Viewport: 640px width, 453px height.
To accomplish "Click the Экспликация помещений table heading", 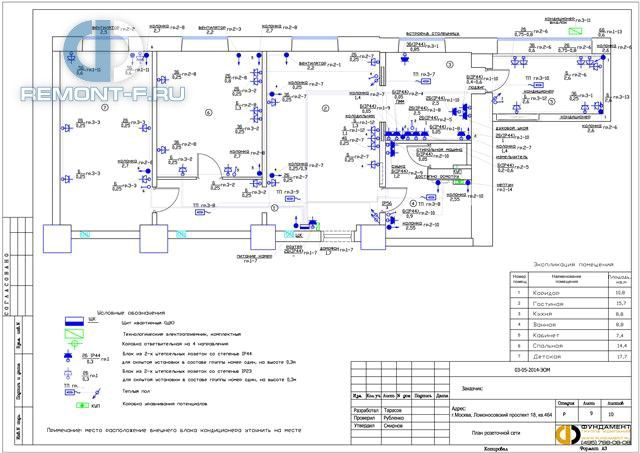I will point(573,264).
